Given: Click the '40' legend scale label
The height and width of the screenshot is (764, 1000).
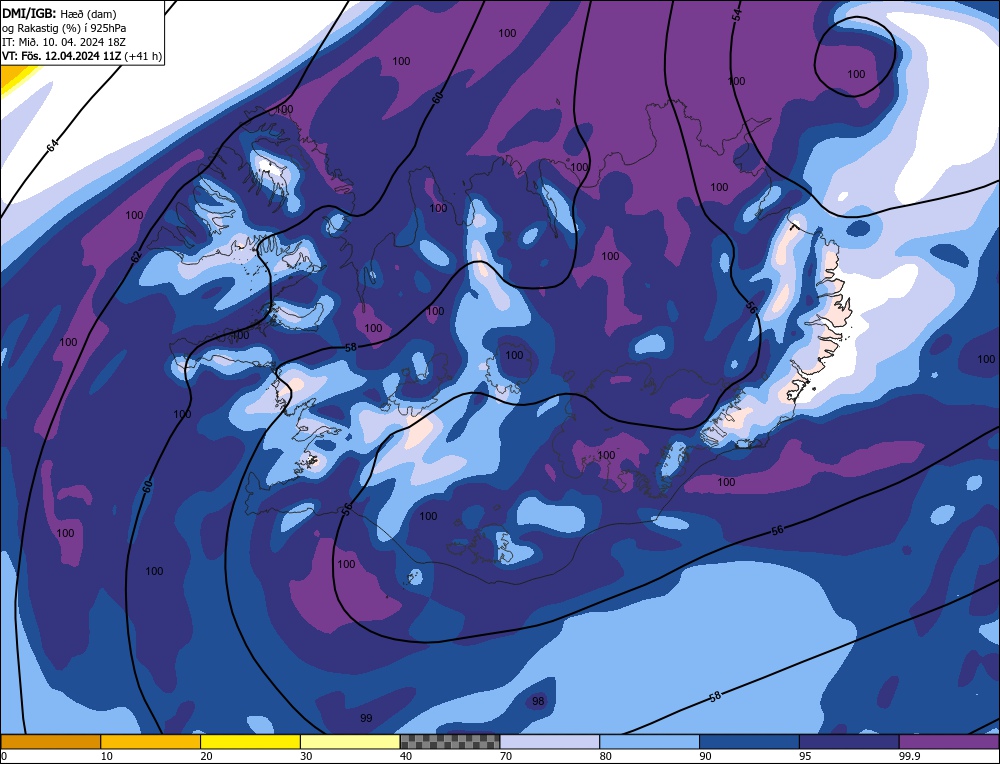Looking at the screenshot, I should tap(406, 756).
